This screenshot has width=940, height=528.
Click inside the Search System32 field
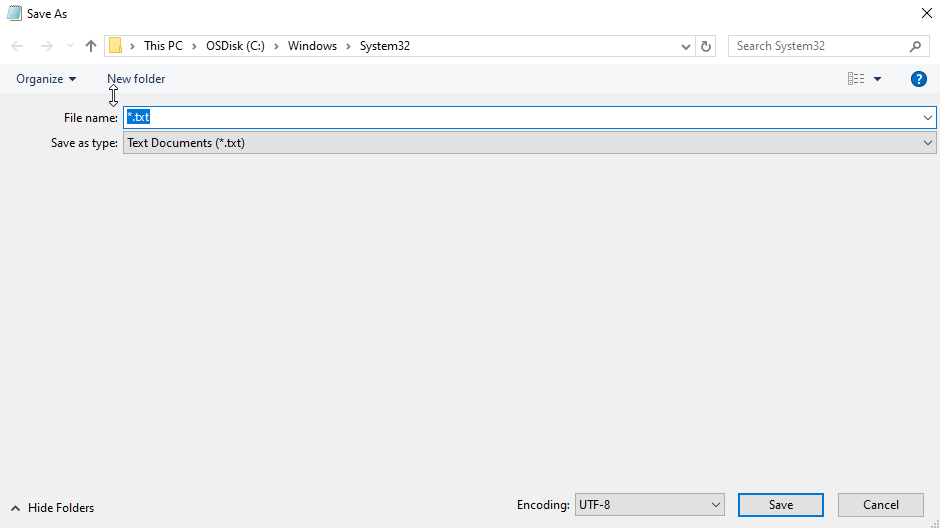click(x=818, y=46)
